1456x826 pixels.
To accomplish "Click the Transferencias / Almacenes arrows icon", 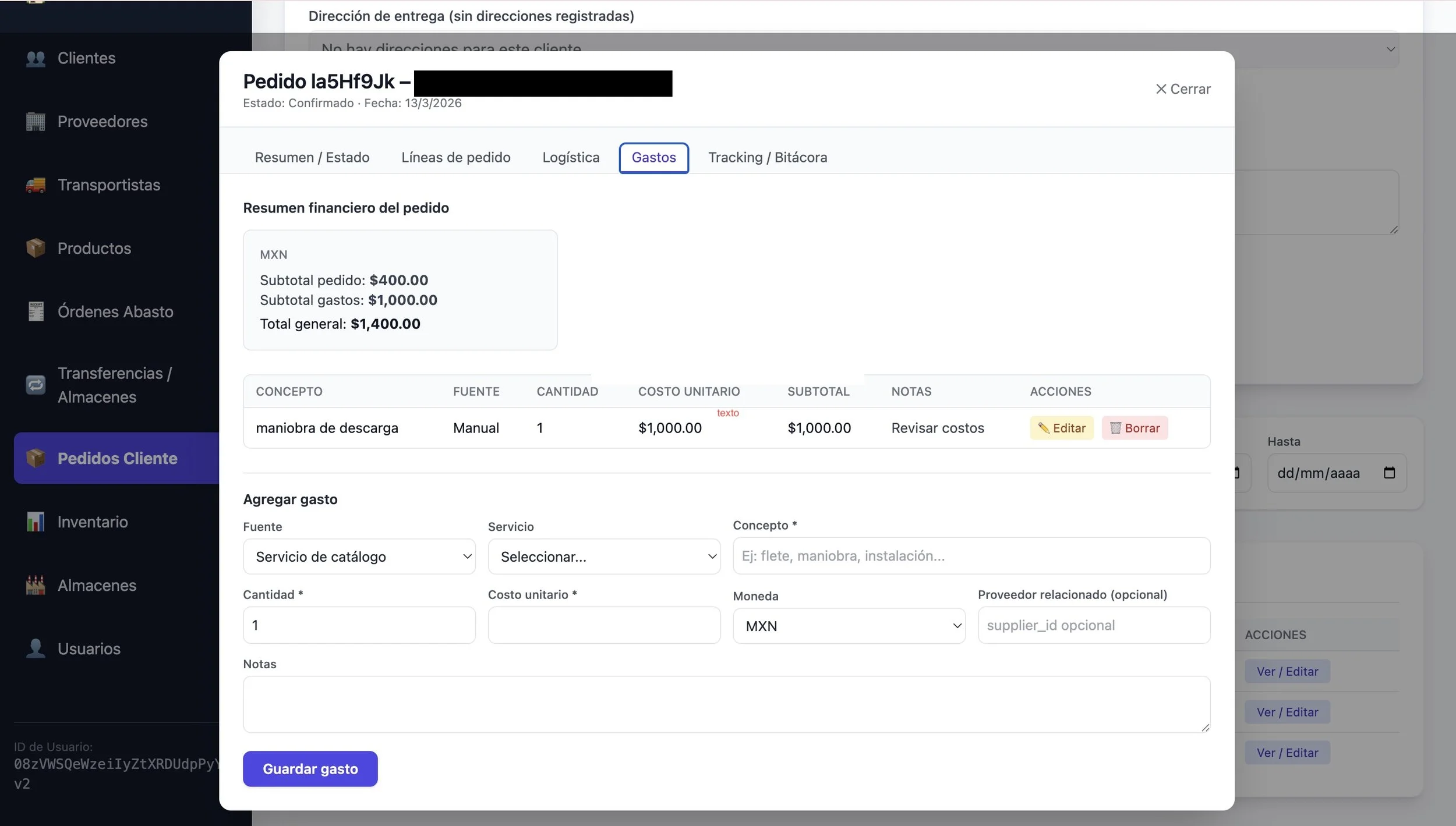I will pos(36,385).
